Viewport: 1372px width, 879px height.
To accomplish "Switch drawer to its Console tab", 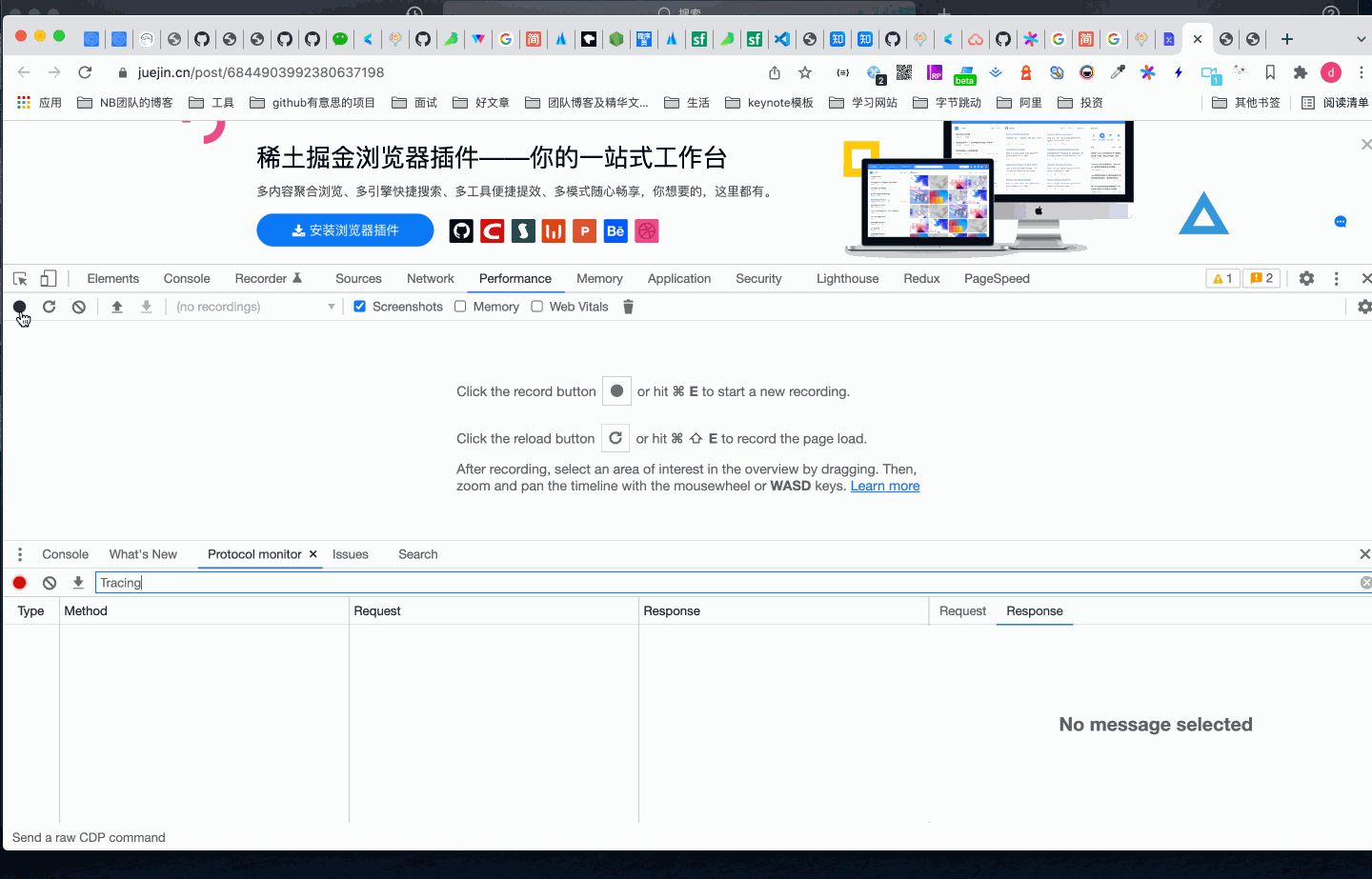I will click(65, 554).
